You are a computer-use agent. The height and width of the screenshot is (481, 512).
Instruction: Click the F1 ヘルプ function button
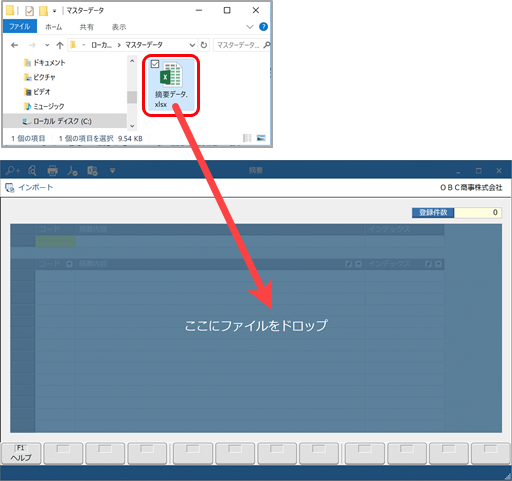21,453
